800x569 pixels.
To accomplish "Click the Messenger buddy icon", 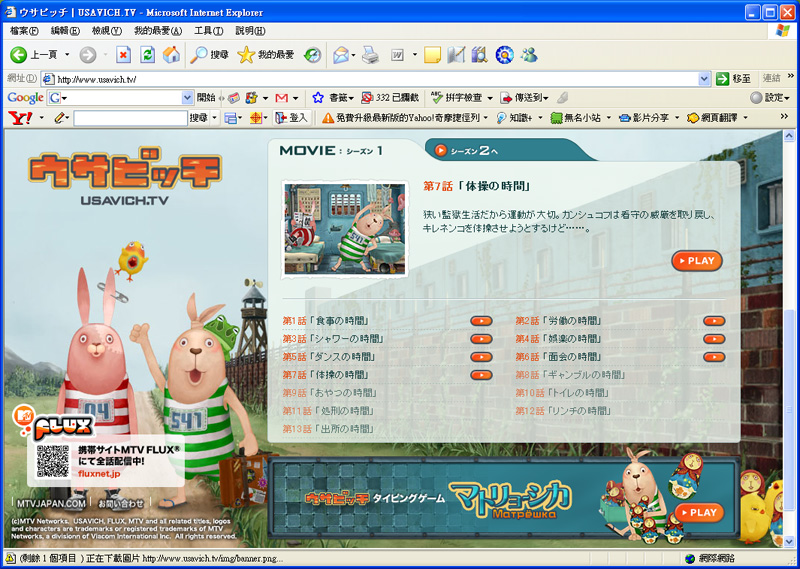I will (529, 55).
